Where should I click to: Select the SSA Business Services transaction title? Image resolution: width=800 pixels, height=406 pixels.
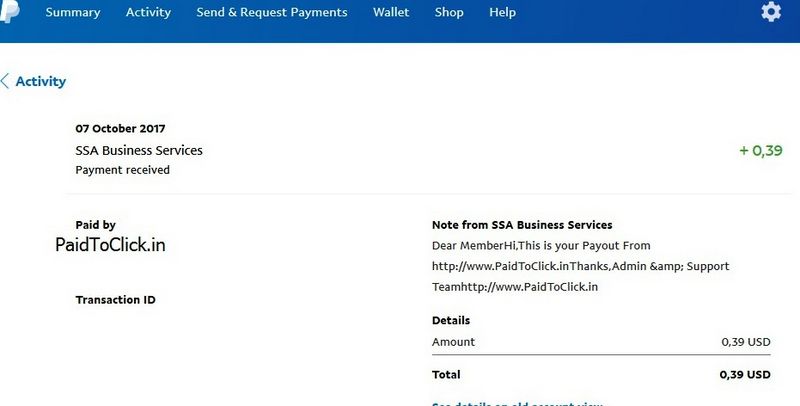point(139,151)
